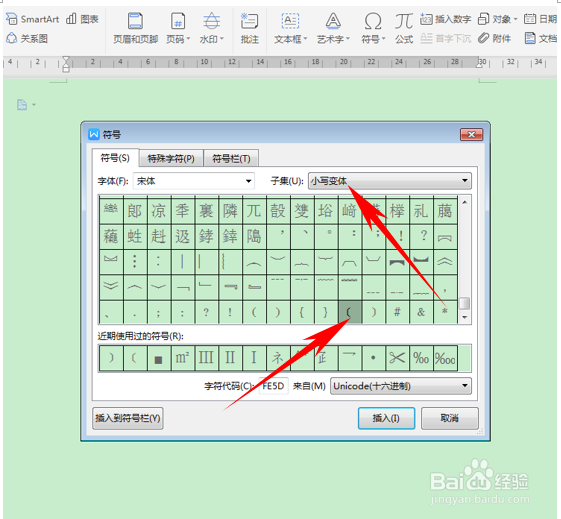This screenshot has width=561, height=519.
Task: Select the 郎 character in grid
Action: coord(135,210)
